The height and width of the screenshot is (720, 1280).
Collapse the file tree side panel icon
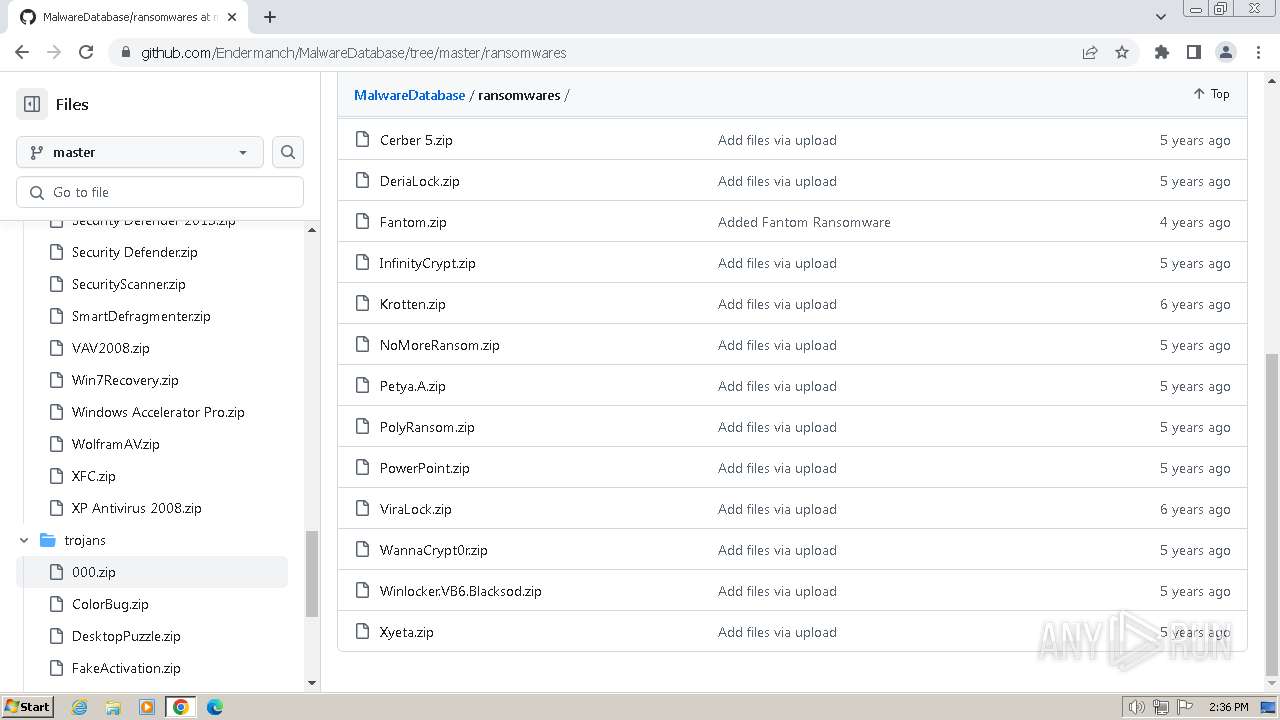pos(32,104)
